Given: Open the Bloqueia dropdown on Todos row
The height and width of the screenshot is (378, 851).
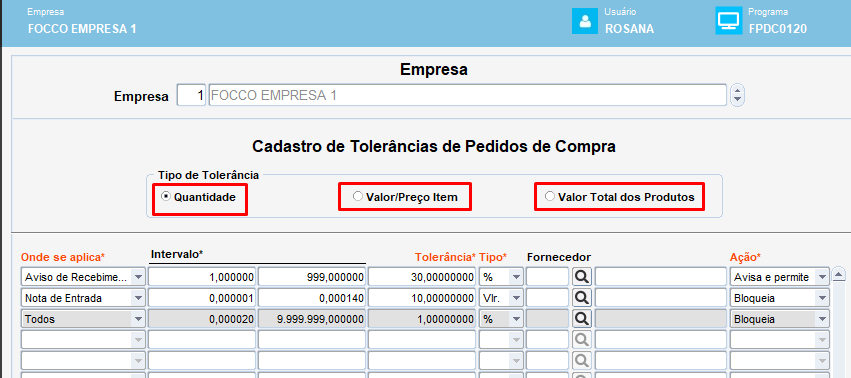Looking at the screenshot, I should 822,319.
